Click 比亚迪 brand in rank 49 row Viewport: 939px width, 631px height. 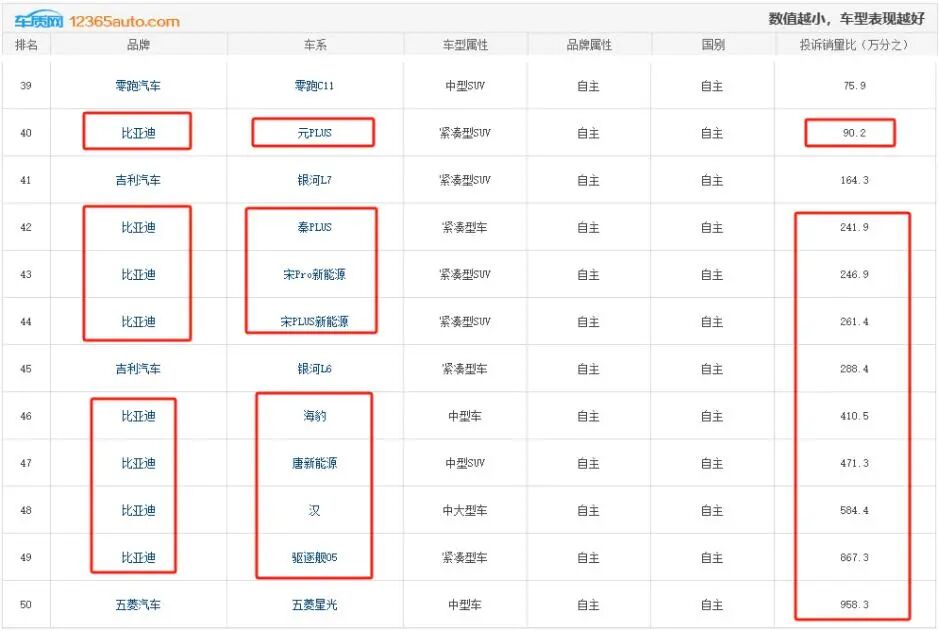tap(138, 558)
